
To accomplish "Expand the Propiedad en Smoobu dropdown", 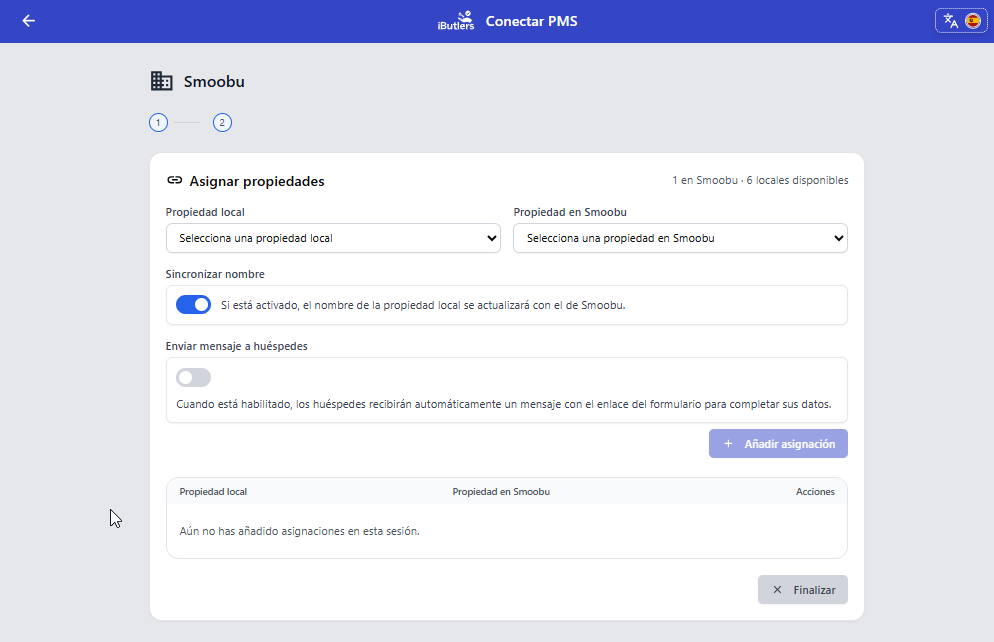I will tap(680, 238).
